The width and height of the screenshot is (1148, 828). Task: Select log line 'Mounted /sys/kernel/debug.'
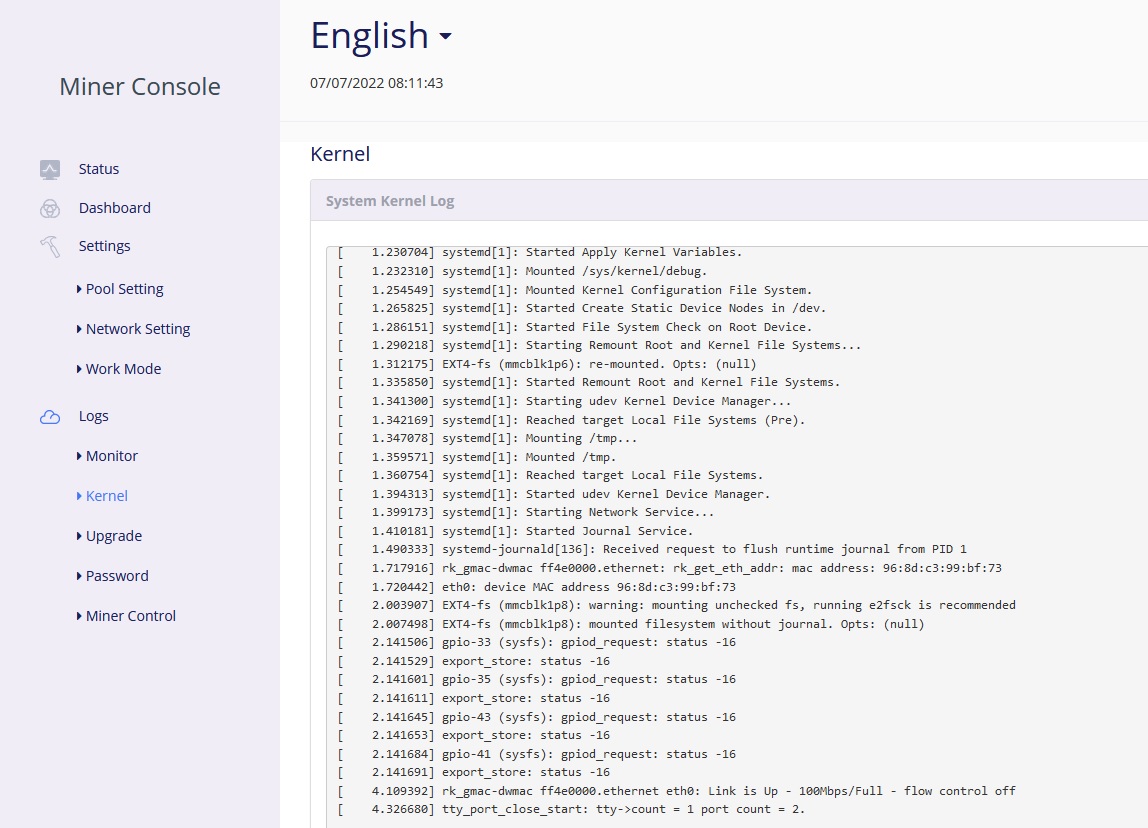523,271
